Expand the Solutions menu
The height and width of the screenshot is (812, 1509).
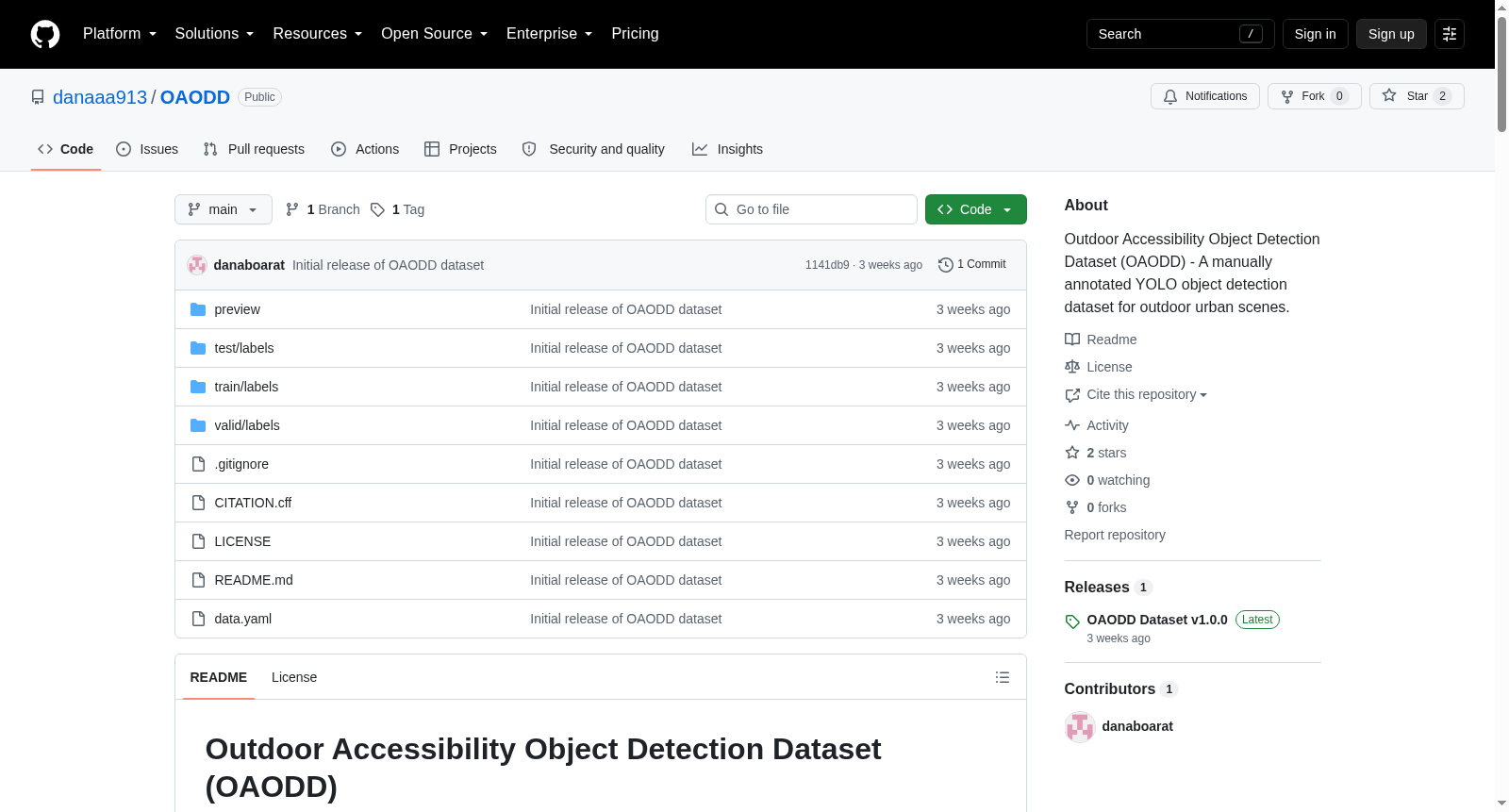[x=214, y=34]
